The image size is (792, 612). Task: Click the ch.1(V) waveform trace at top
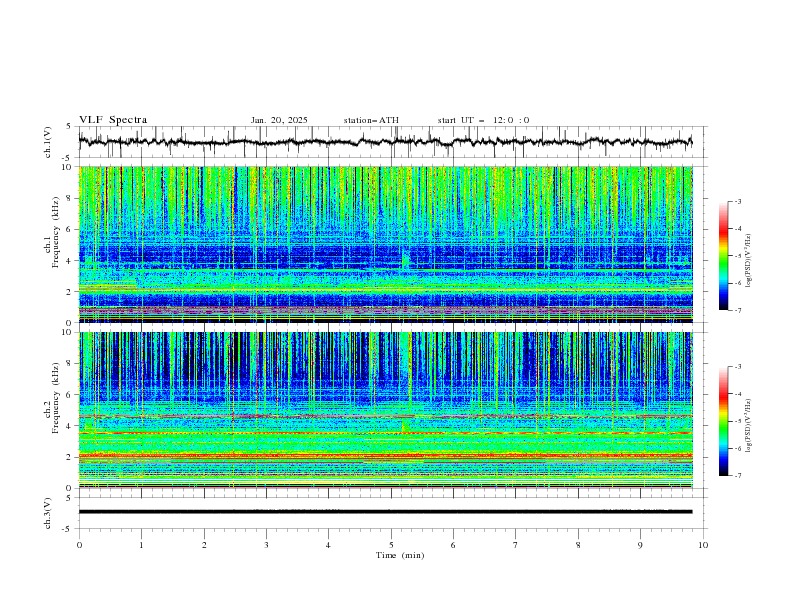click(x=385, y=142)
